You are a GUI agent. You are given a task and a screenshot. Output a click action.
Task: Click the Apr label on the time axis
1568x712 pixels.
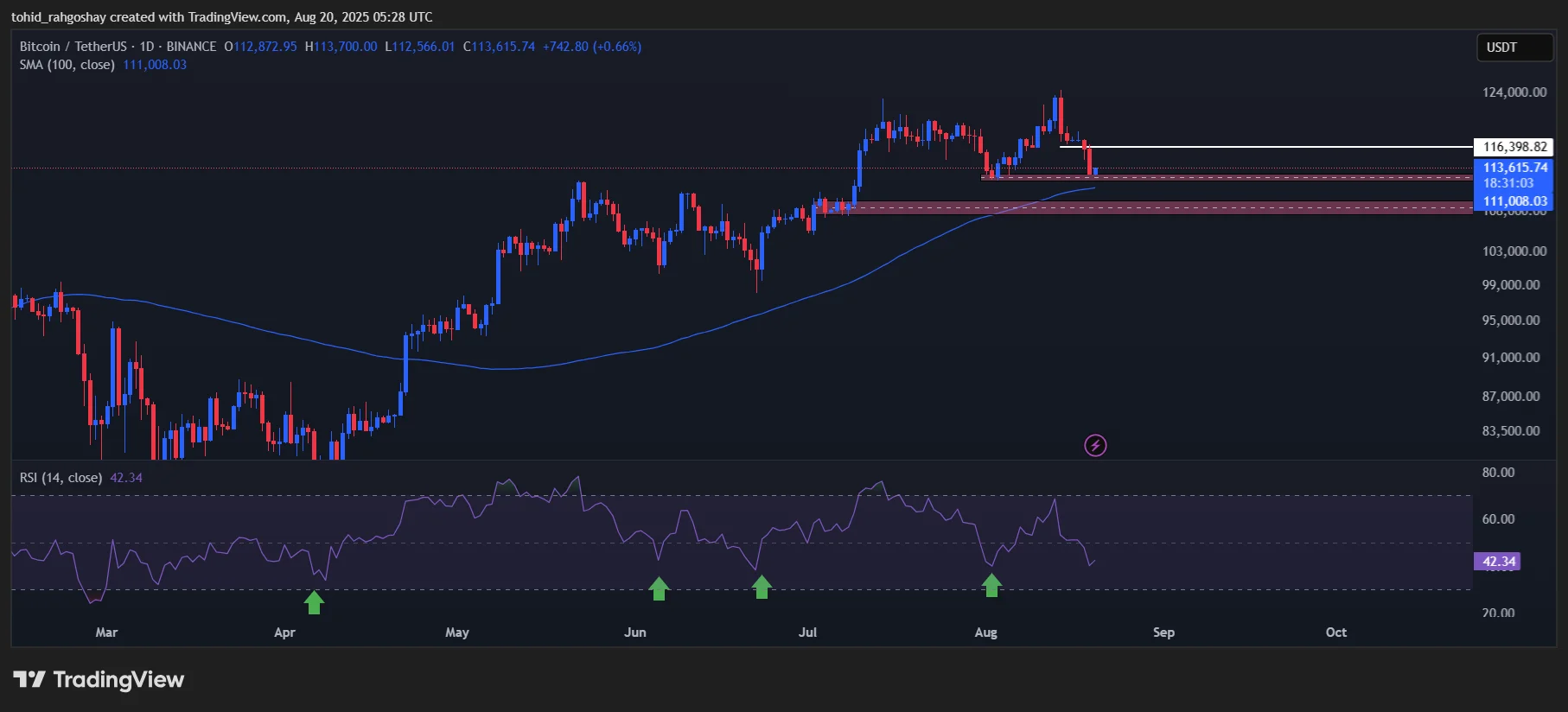[284, 633]
